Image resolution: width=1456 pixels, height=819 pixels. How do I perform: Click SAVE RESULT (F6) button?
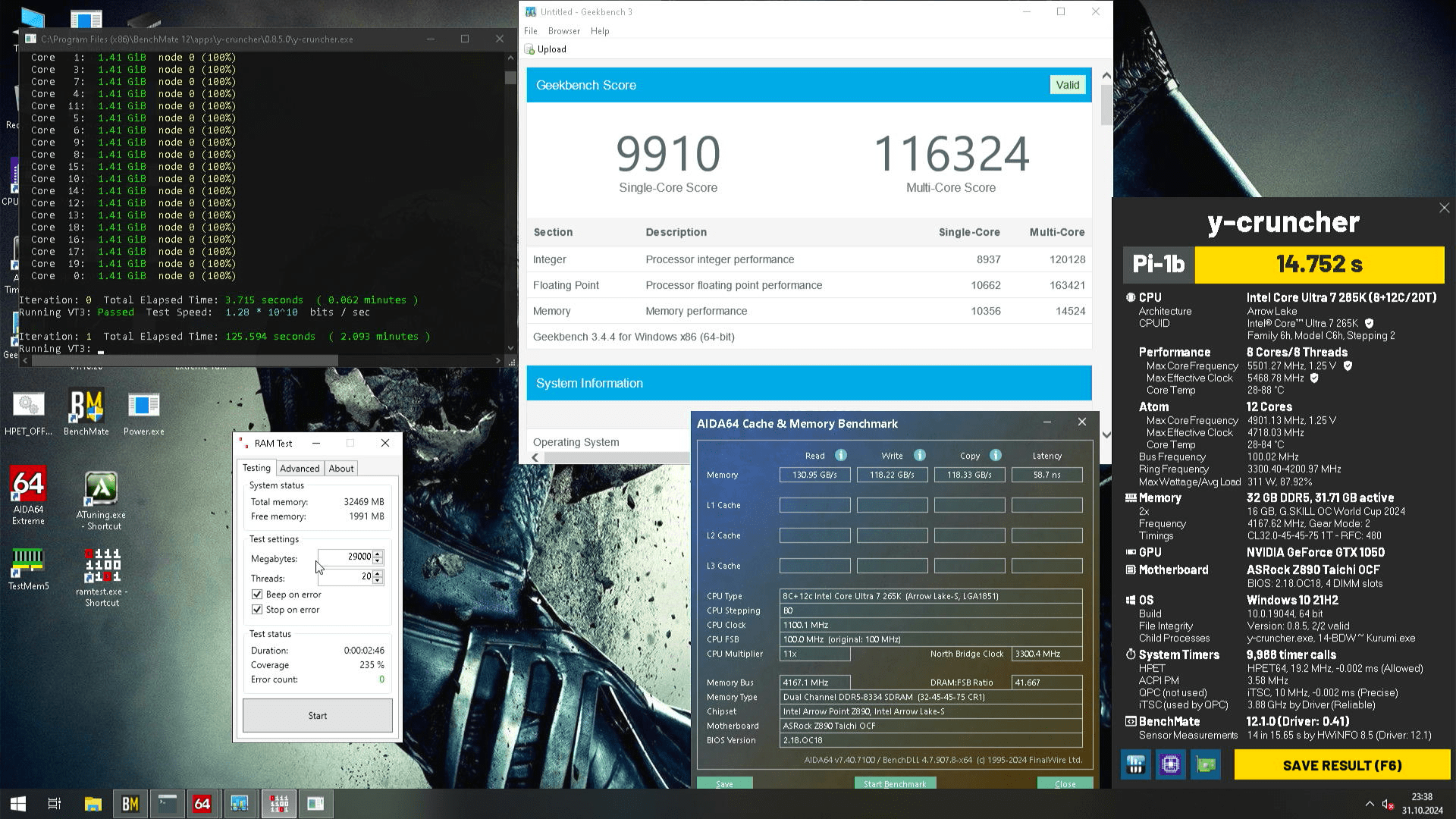(x=1341, y=765)
